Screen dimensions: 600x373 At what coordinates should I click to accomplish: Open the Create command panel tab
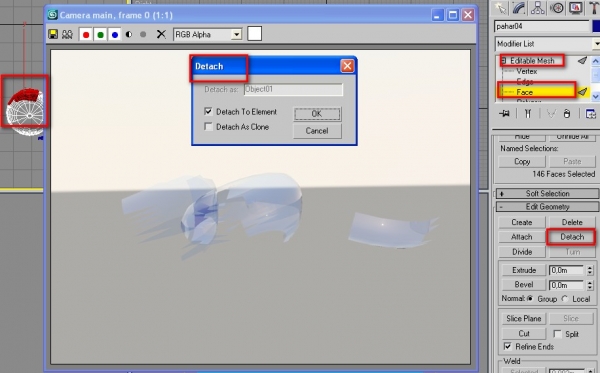tap(501, 8)
